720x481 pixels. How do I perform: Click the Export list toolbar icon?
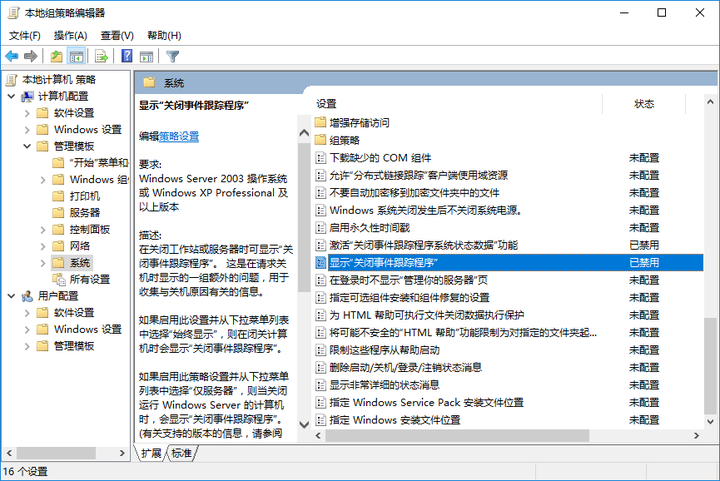(101, 56)
